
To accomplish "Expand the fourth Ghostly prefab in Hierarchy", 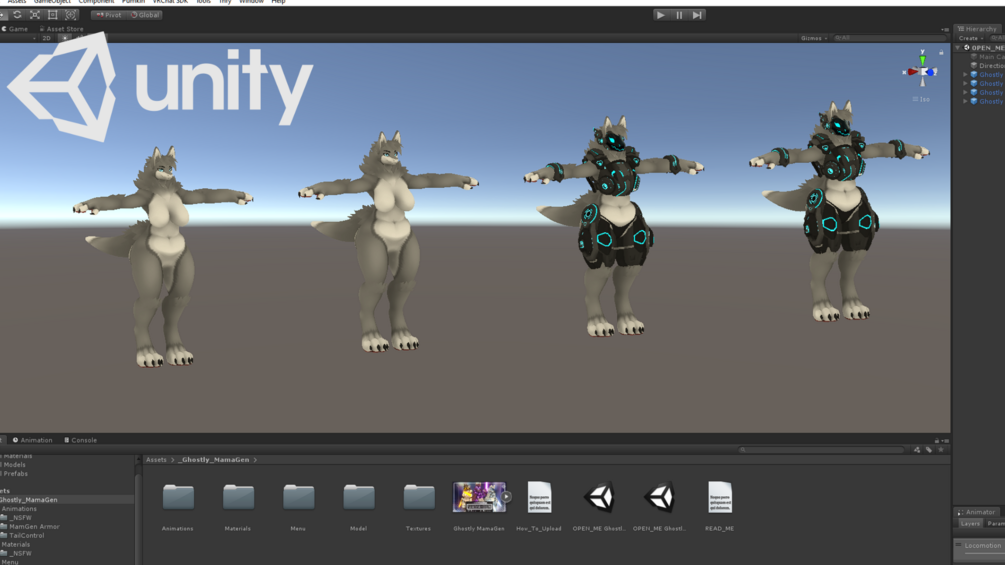I will (965, 101).
